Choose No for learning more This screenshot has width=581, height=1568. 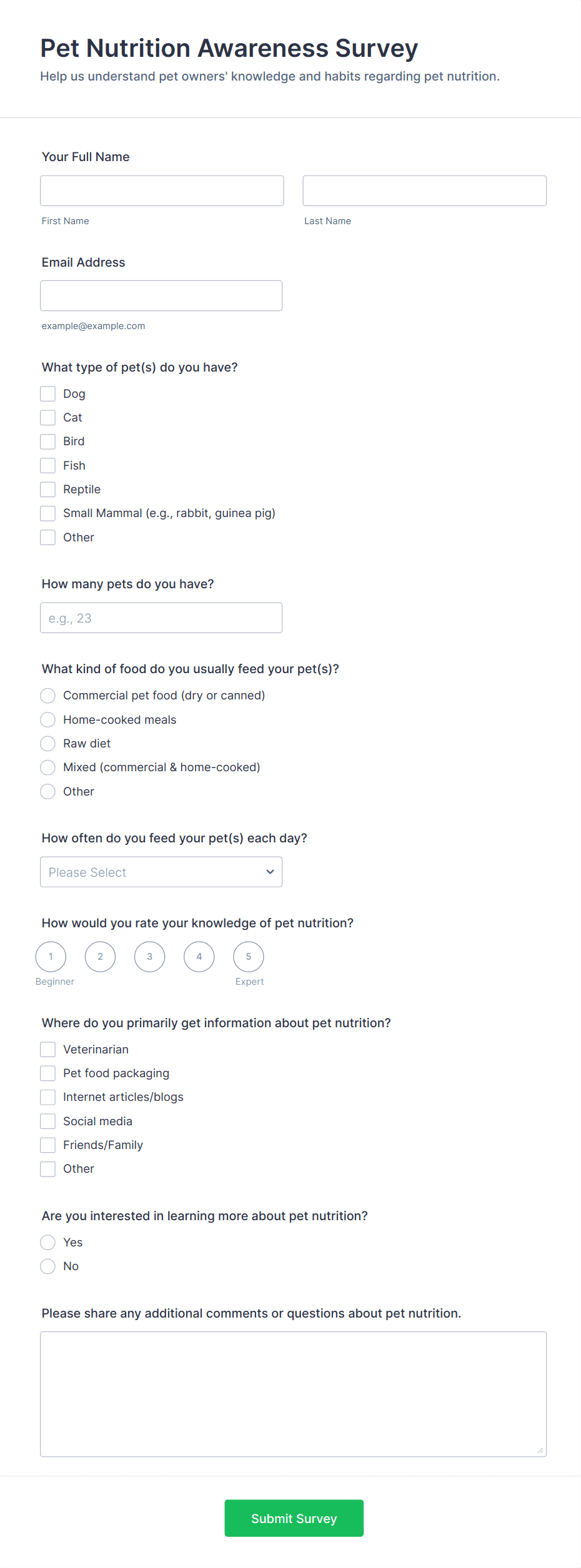pos(48,1266)
